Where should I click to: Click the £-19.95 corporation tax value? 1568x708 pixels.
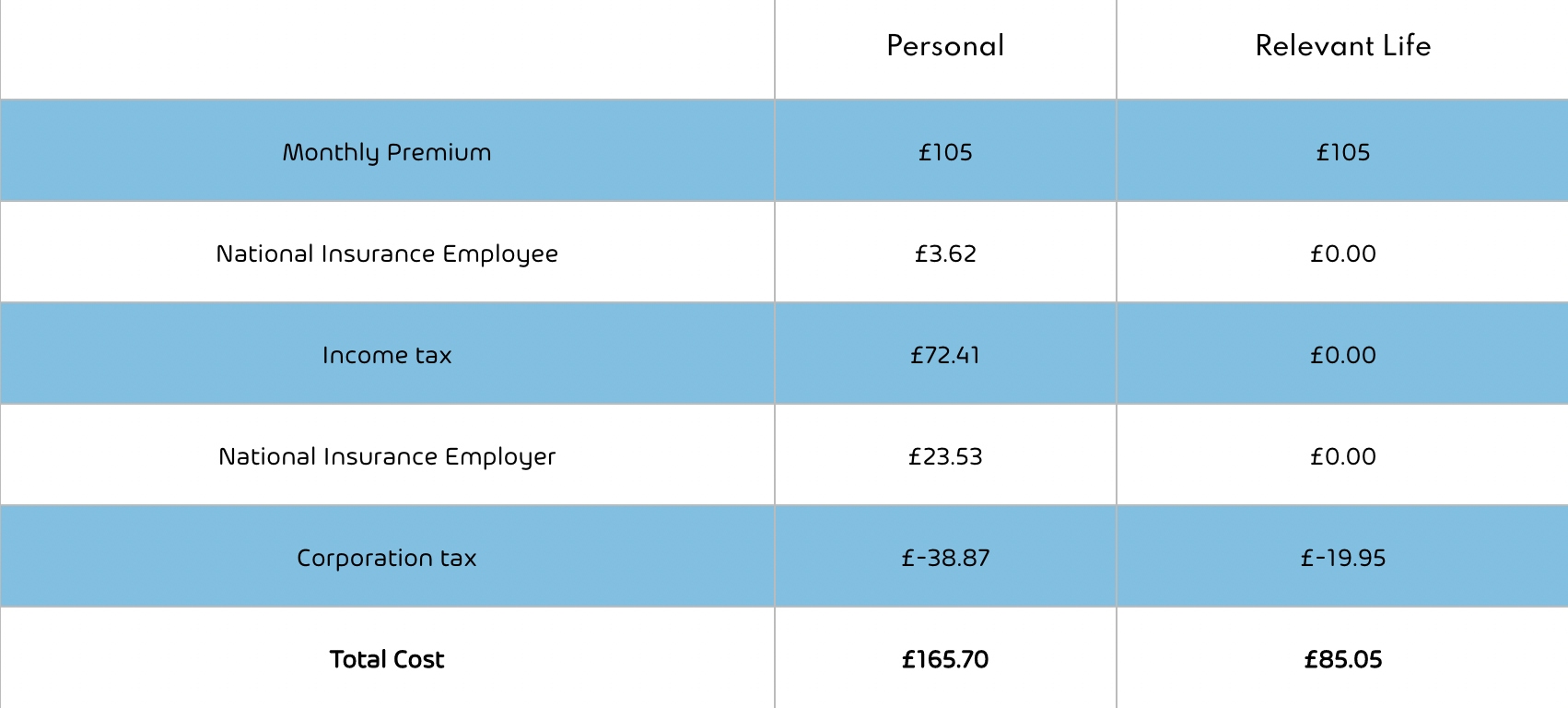click(x=1342, y=558)
